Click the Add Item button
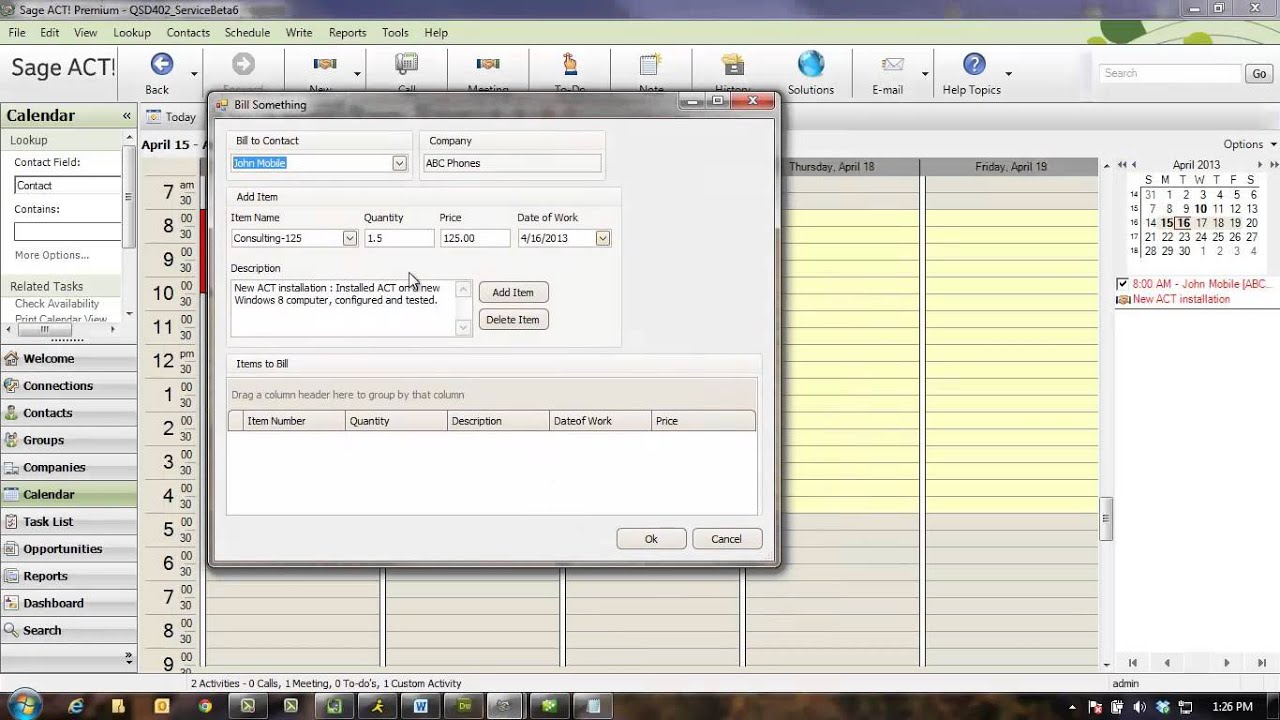The height and width of the screenshot is (720, 1280). (x=513, y=292)
